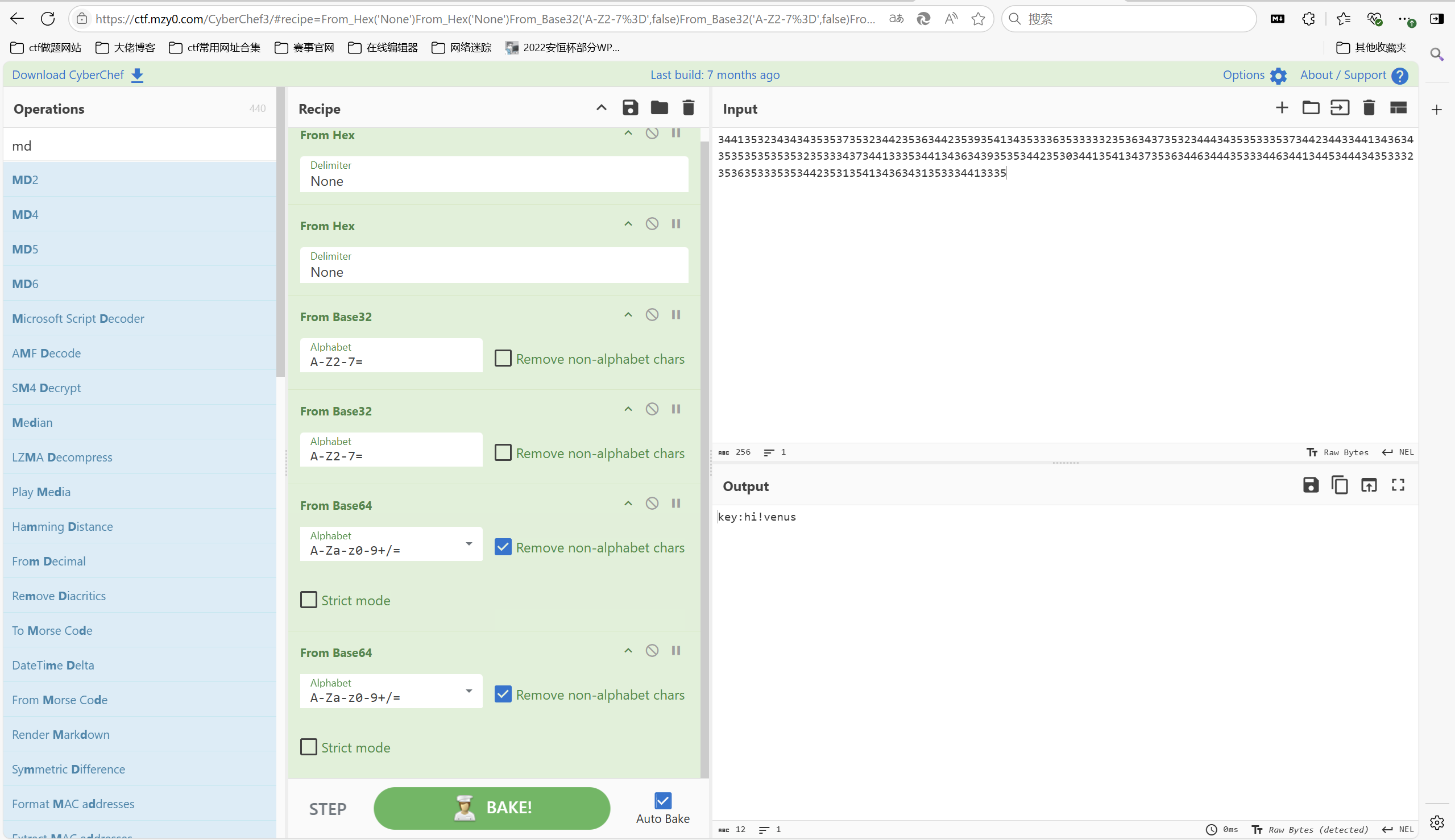The width and height of the screenshot is (1455, 840).
Task: Open folder as input
Action: [1310, 108]
